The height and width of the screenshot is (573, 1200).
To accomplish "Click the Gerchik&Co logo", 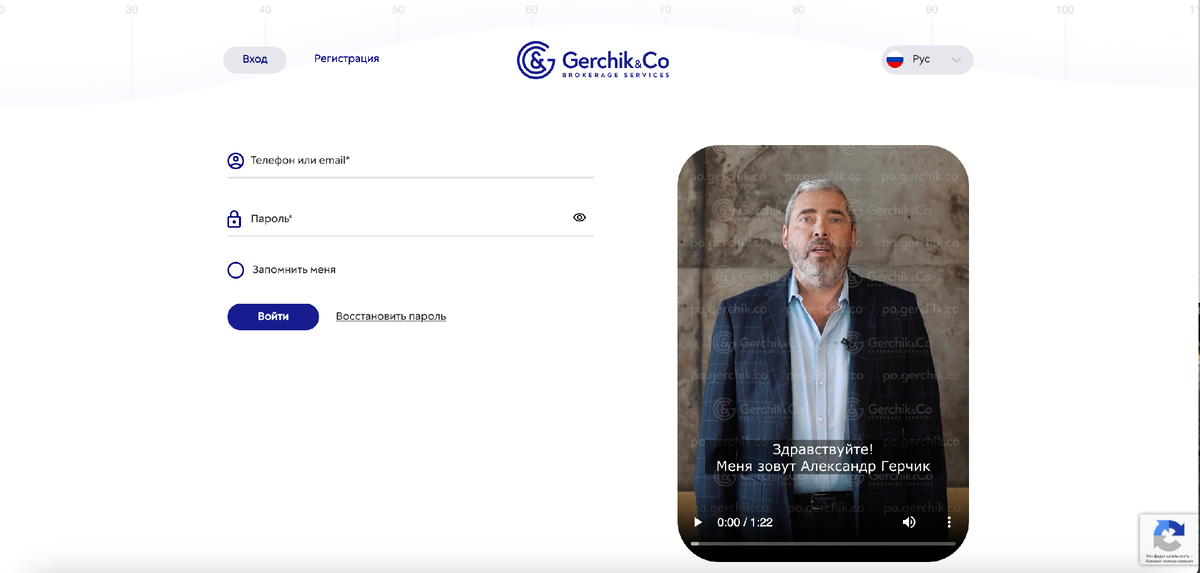I will point(593,60).
